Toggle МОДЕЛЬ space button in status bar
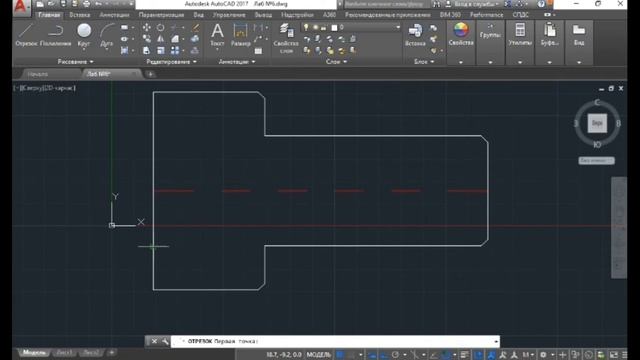Image resolution: width=640 pixels, height=360 pixels. (x=318, y=355)
